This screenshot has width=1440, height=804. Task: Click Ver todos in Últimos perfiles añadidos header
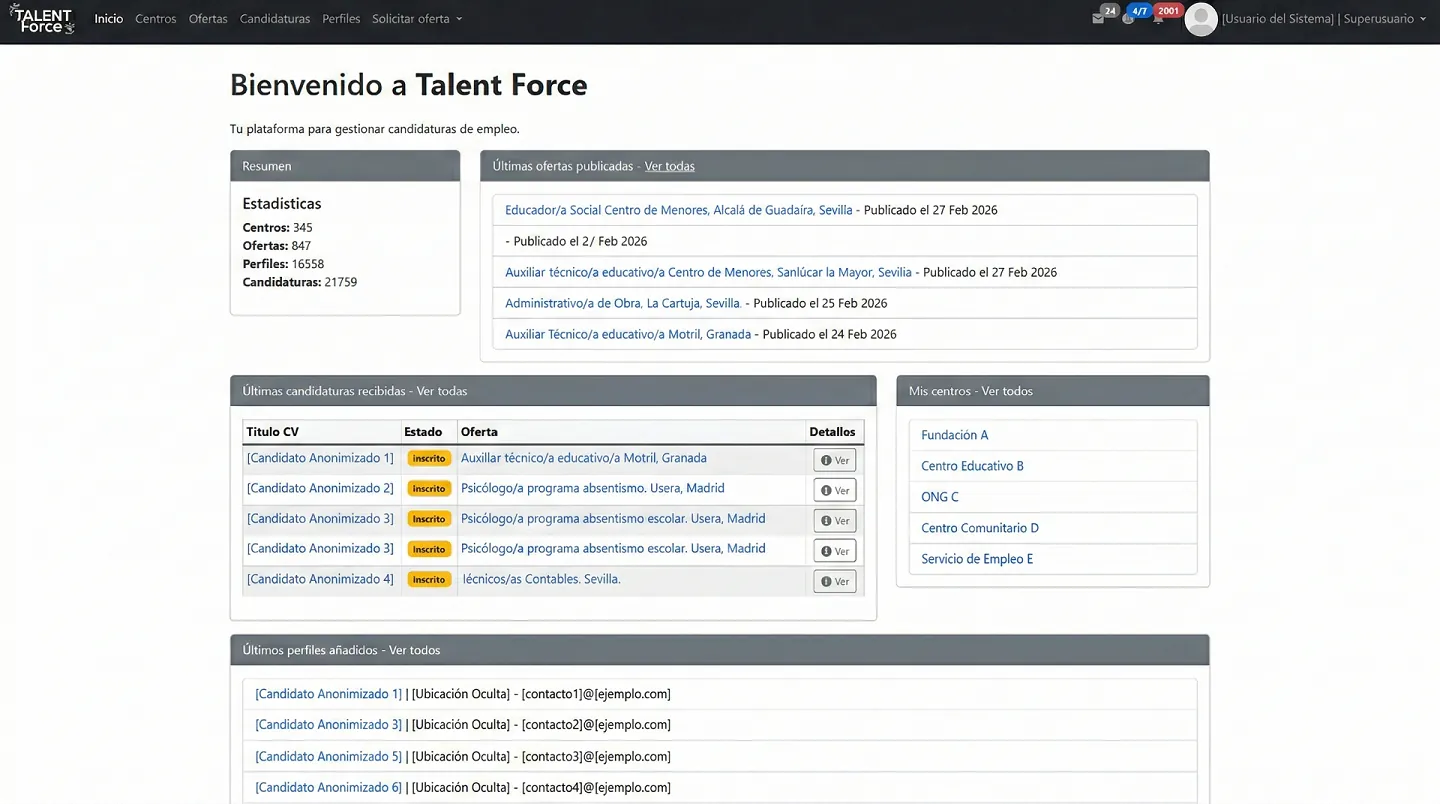[x=415, y=650]
